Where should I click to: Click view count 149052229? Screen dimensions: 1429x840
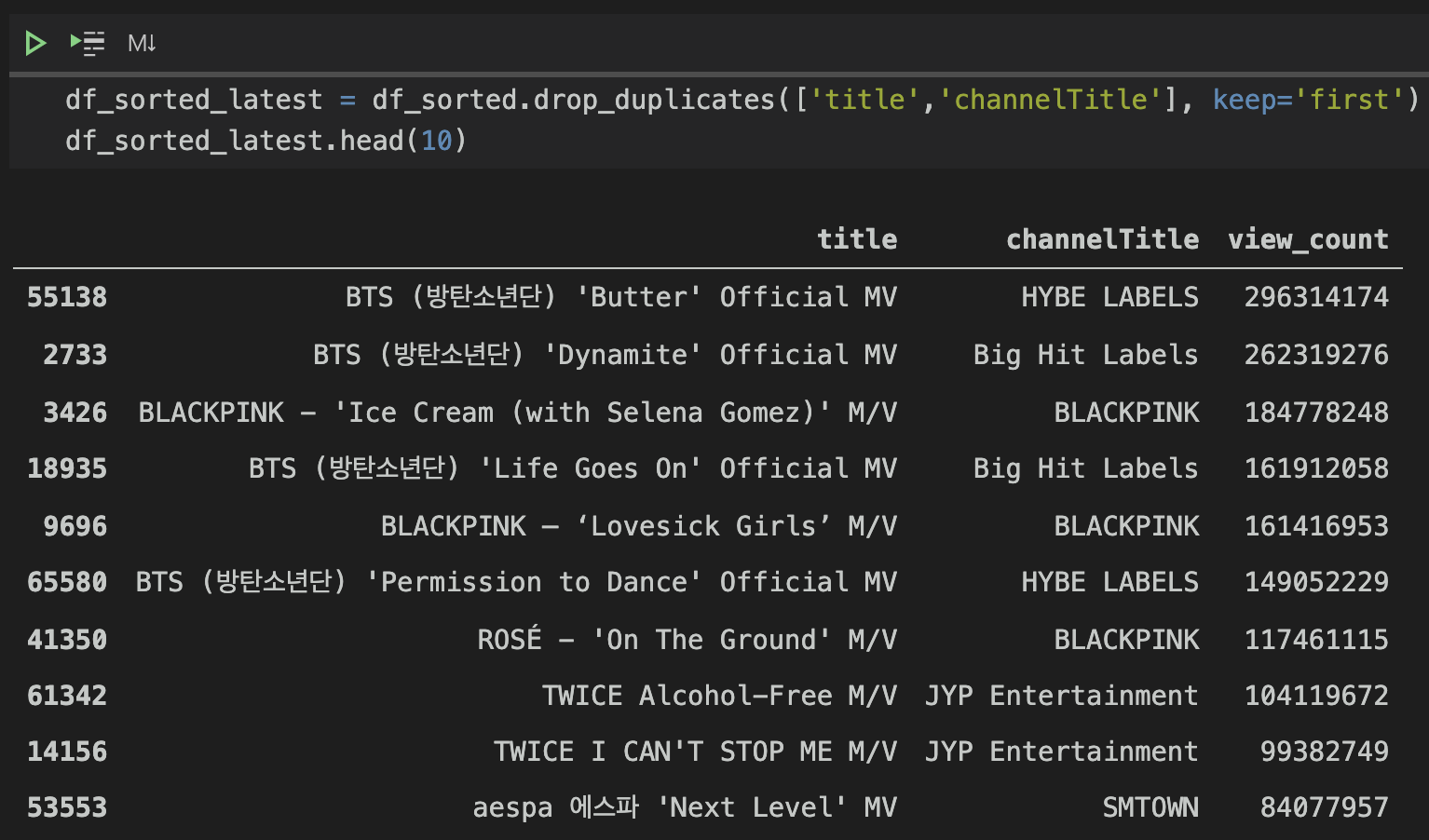click(1316, 582)
